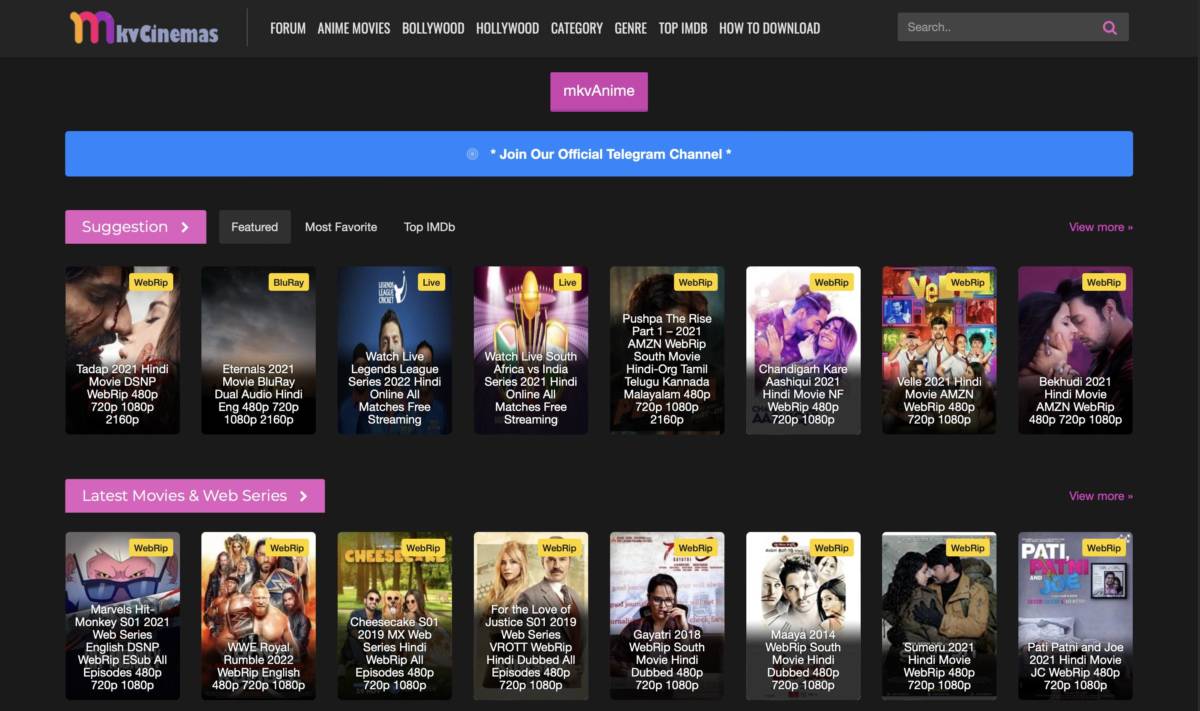Open Watch Live Legends League Series 2022 card
The width and height of the screenshot is (1200, 711).
(394, 350)
